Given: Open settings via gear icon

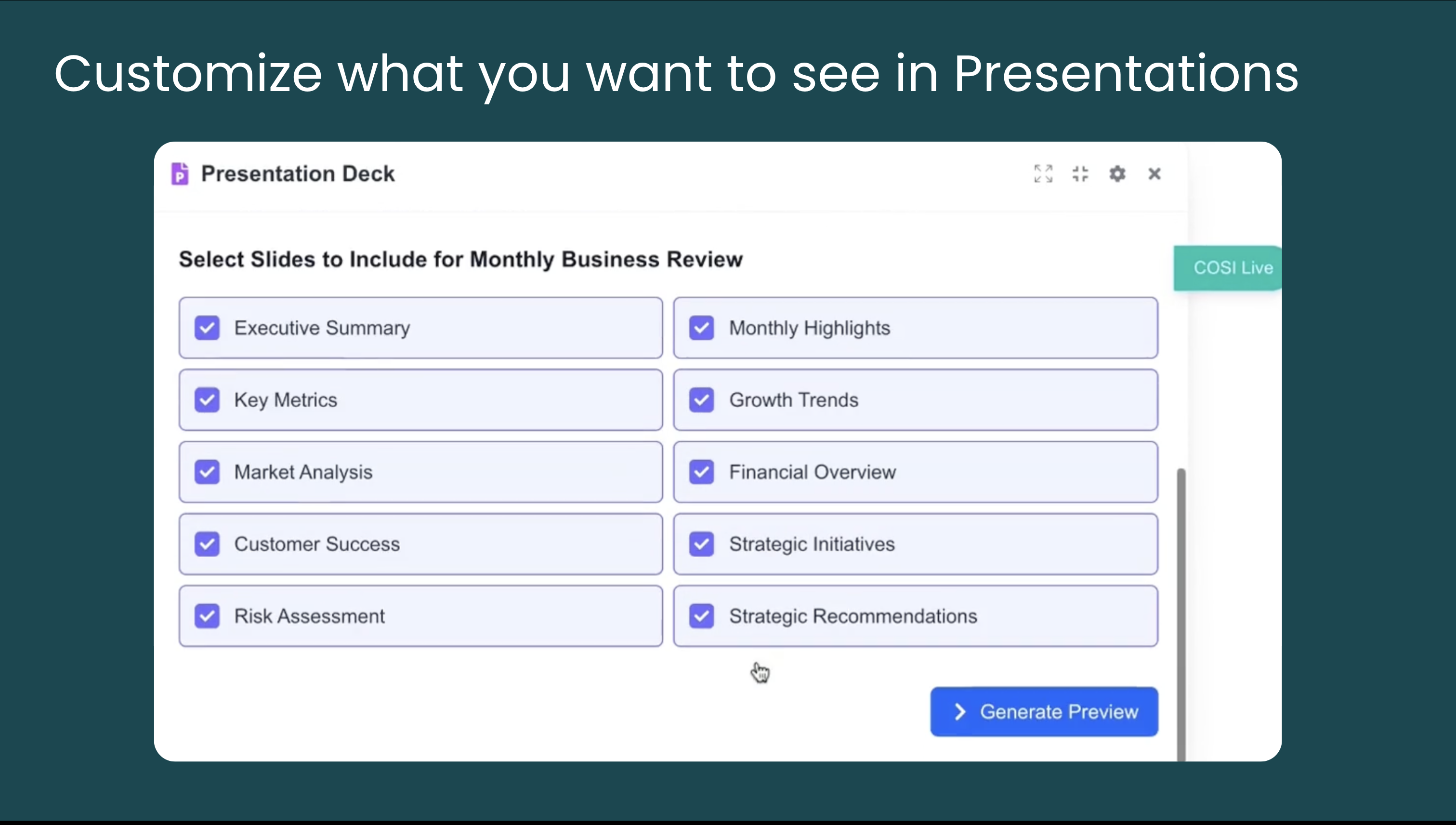Looking at the screenshot, I should click(1117, 173).
